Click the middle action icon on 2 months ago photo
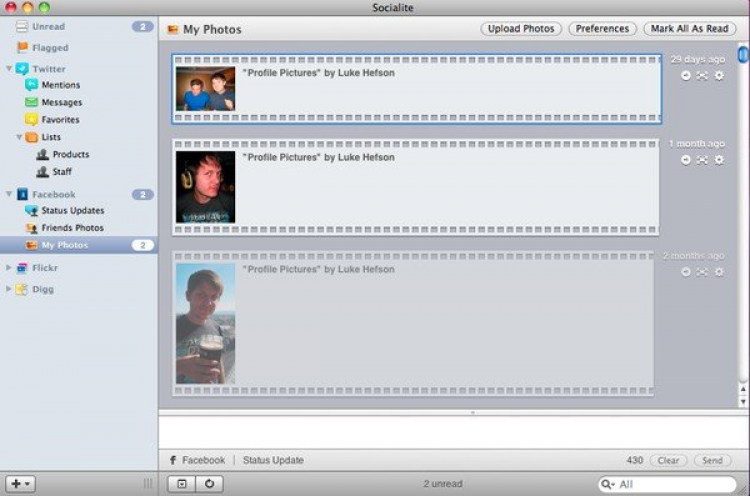 pyautogui.click(x=702, y=272)
